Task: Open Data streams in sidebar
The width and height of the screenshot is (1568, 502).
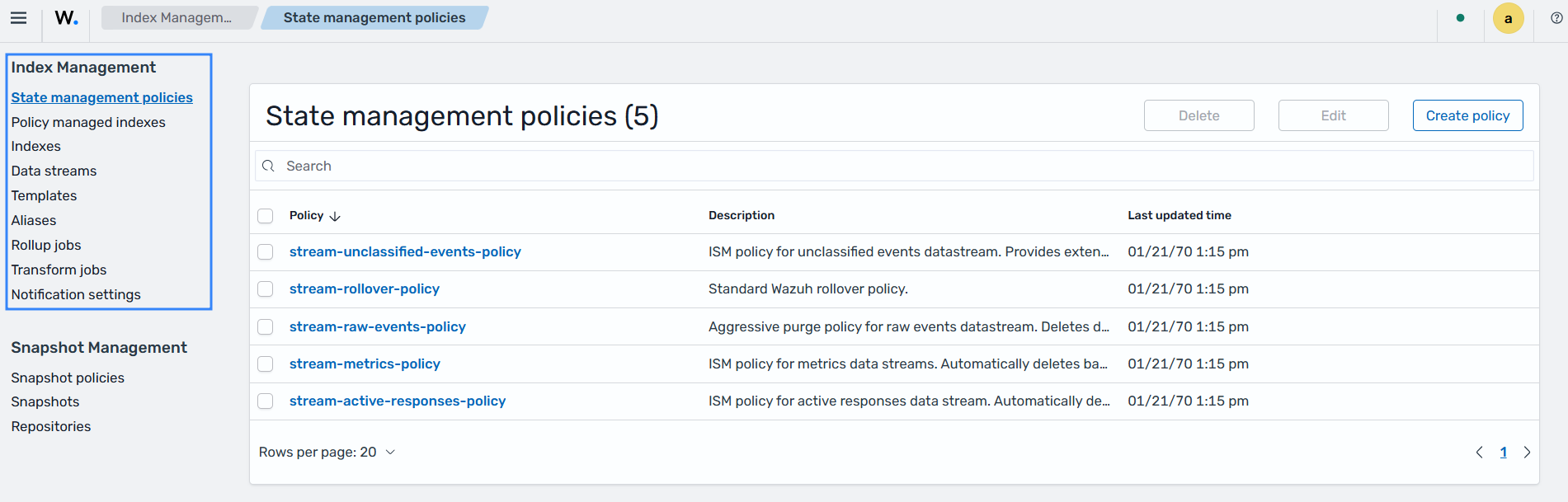Action: (54, 171)
